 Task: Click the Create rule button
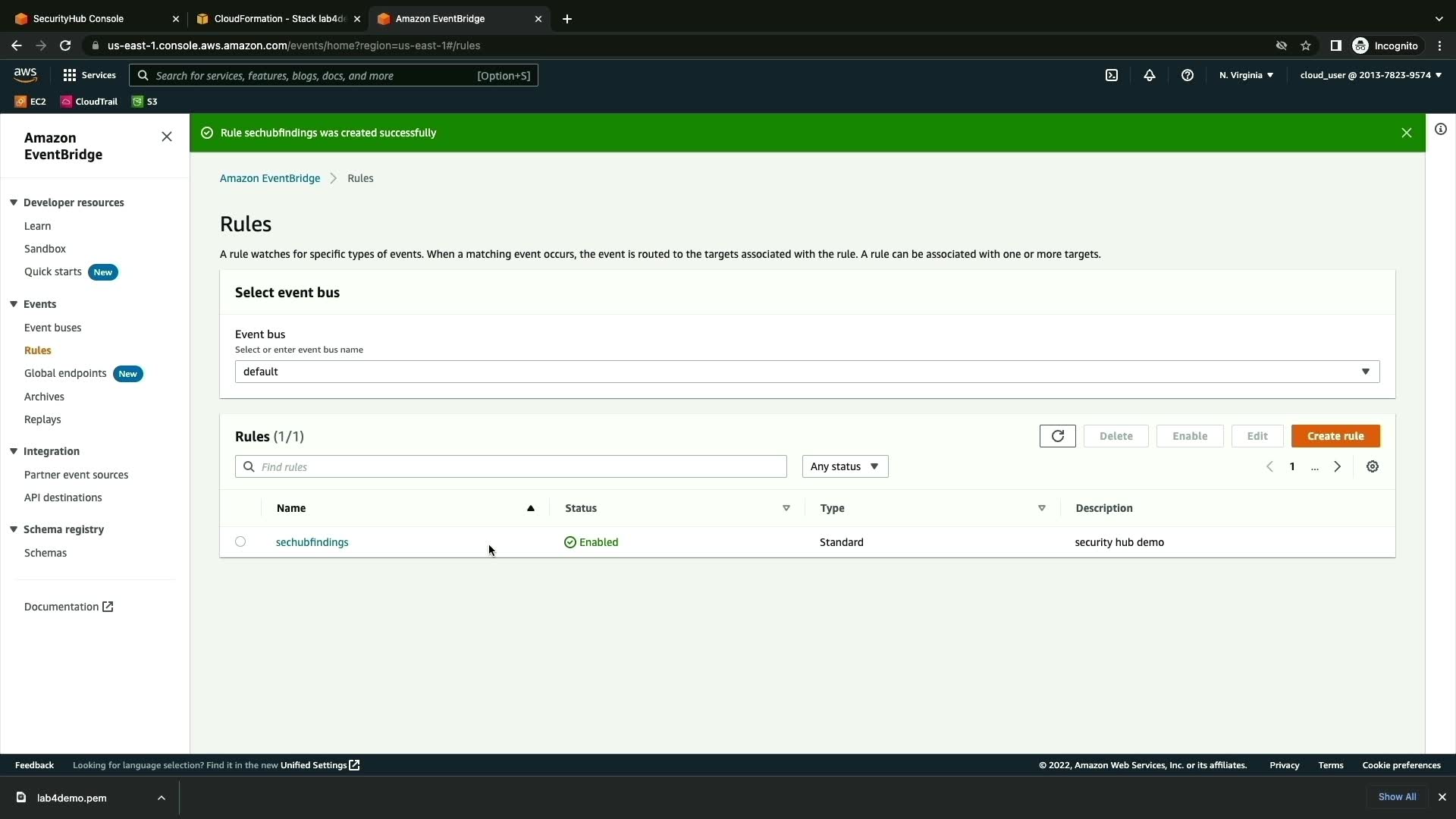1335,436
